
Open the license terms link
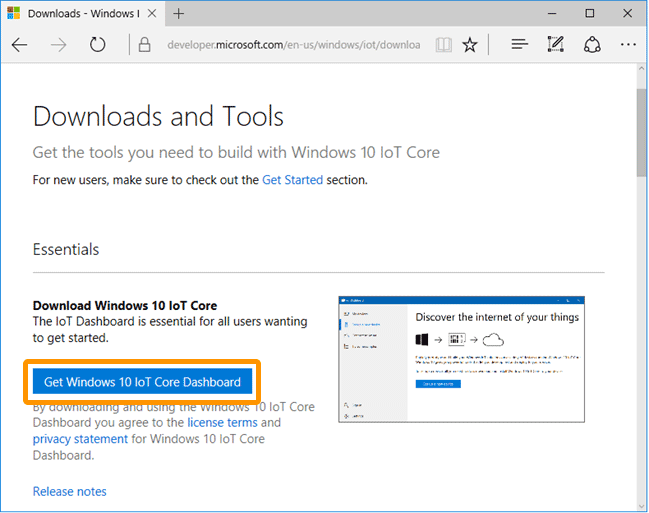(222, 422)
